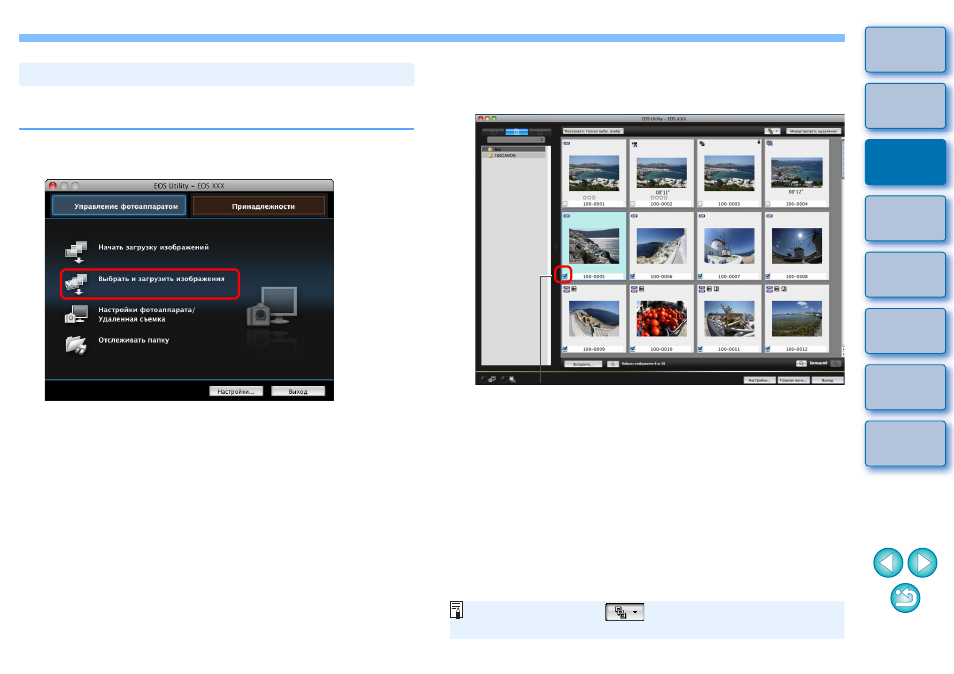
Task: Click the 100CANON folder icon
Action: coord(491,155)
